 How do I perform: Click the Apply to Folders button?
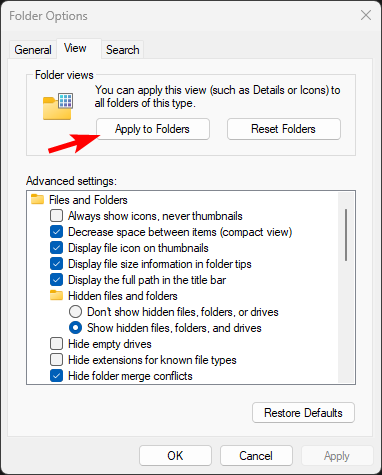pos(153,129)
